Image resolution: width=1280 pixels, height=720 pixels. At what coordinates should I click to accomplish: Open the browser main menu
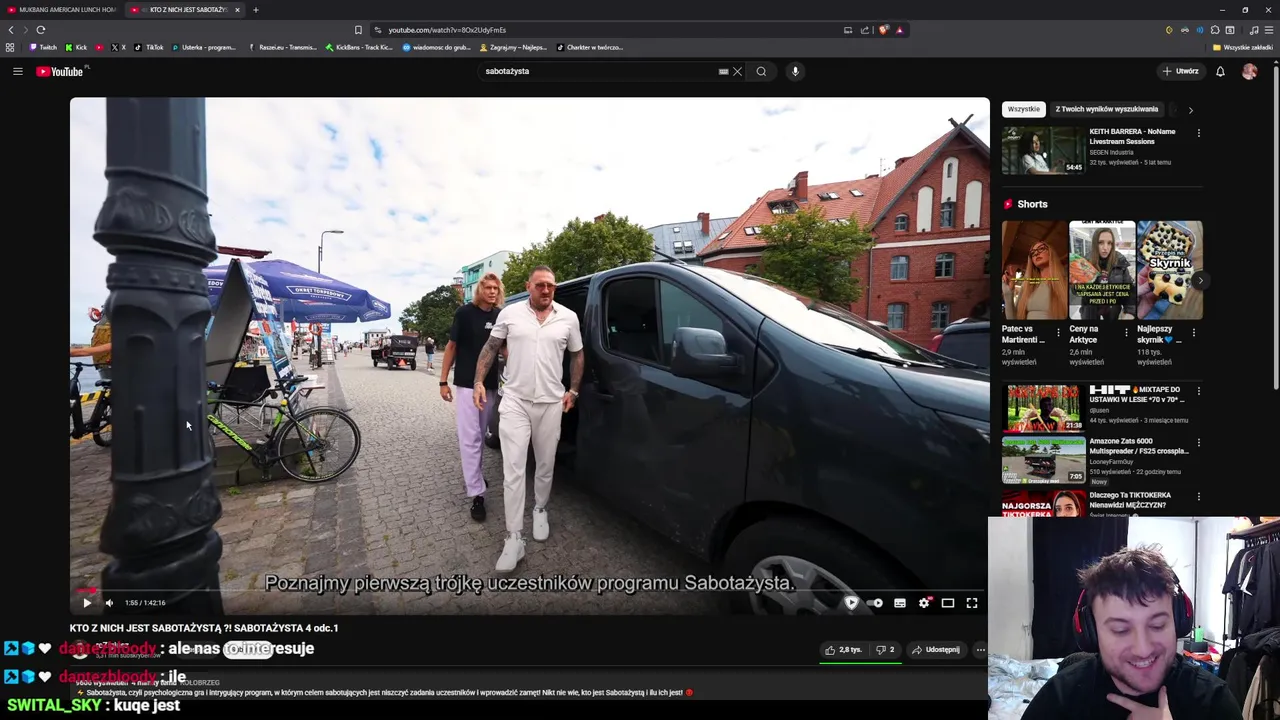[x=1269, y=30]
